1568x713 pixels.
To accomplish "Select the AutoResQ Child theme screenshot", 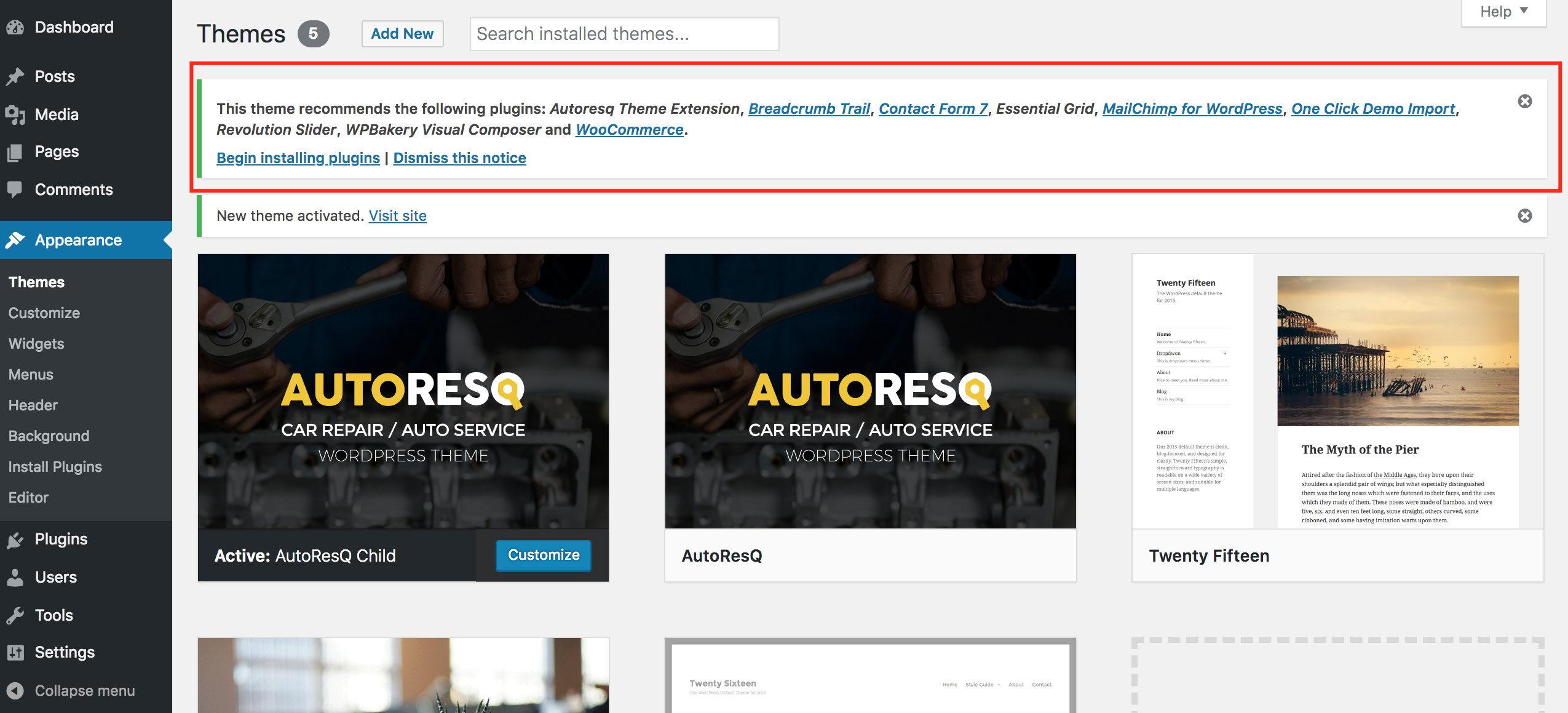I will pos(403,391).
